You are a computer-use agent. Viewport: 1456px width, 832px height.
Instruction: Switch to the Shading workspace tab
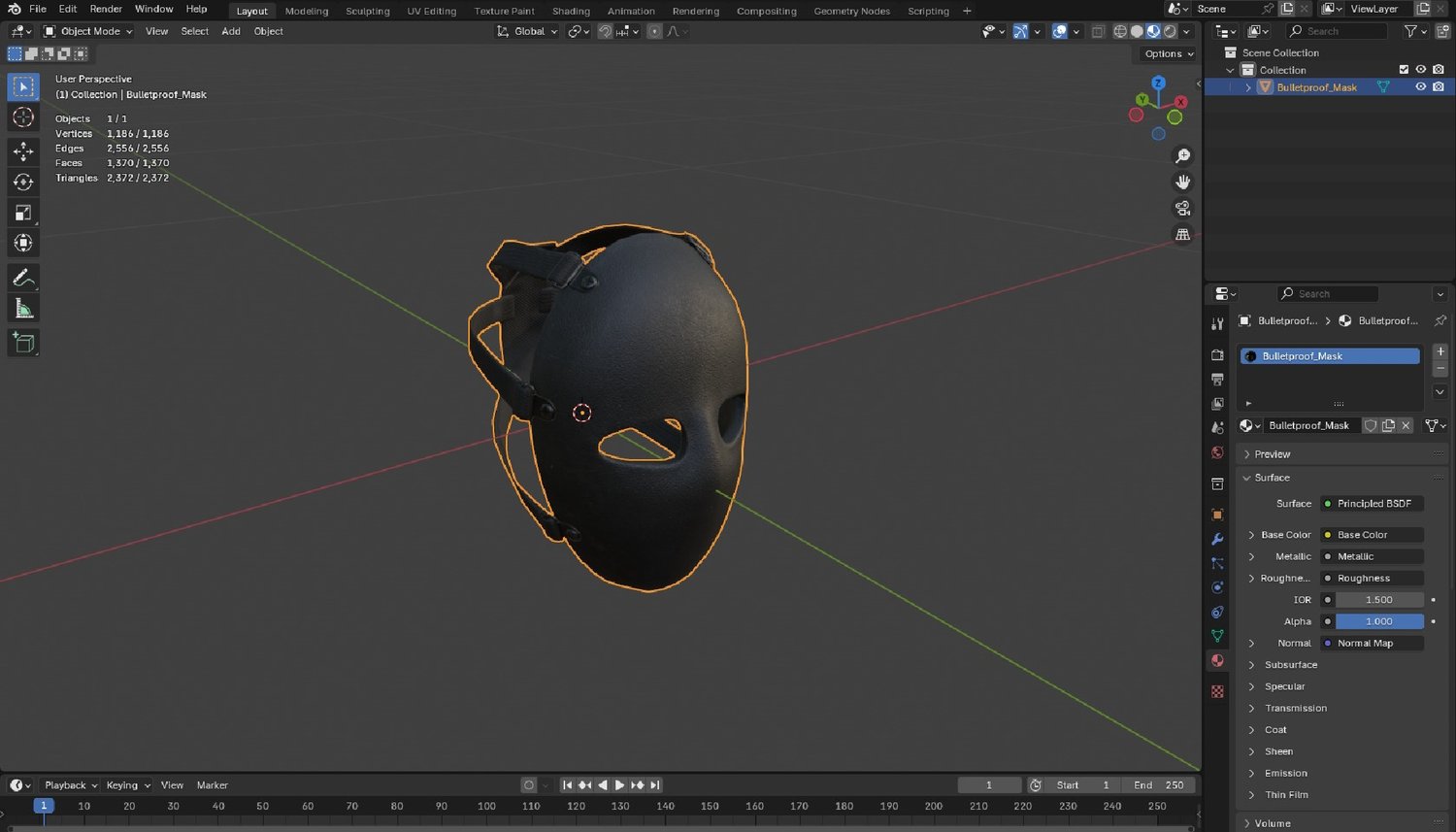pyautogui.click(x=571, y=11)
